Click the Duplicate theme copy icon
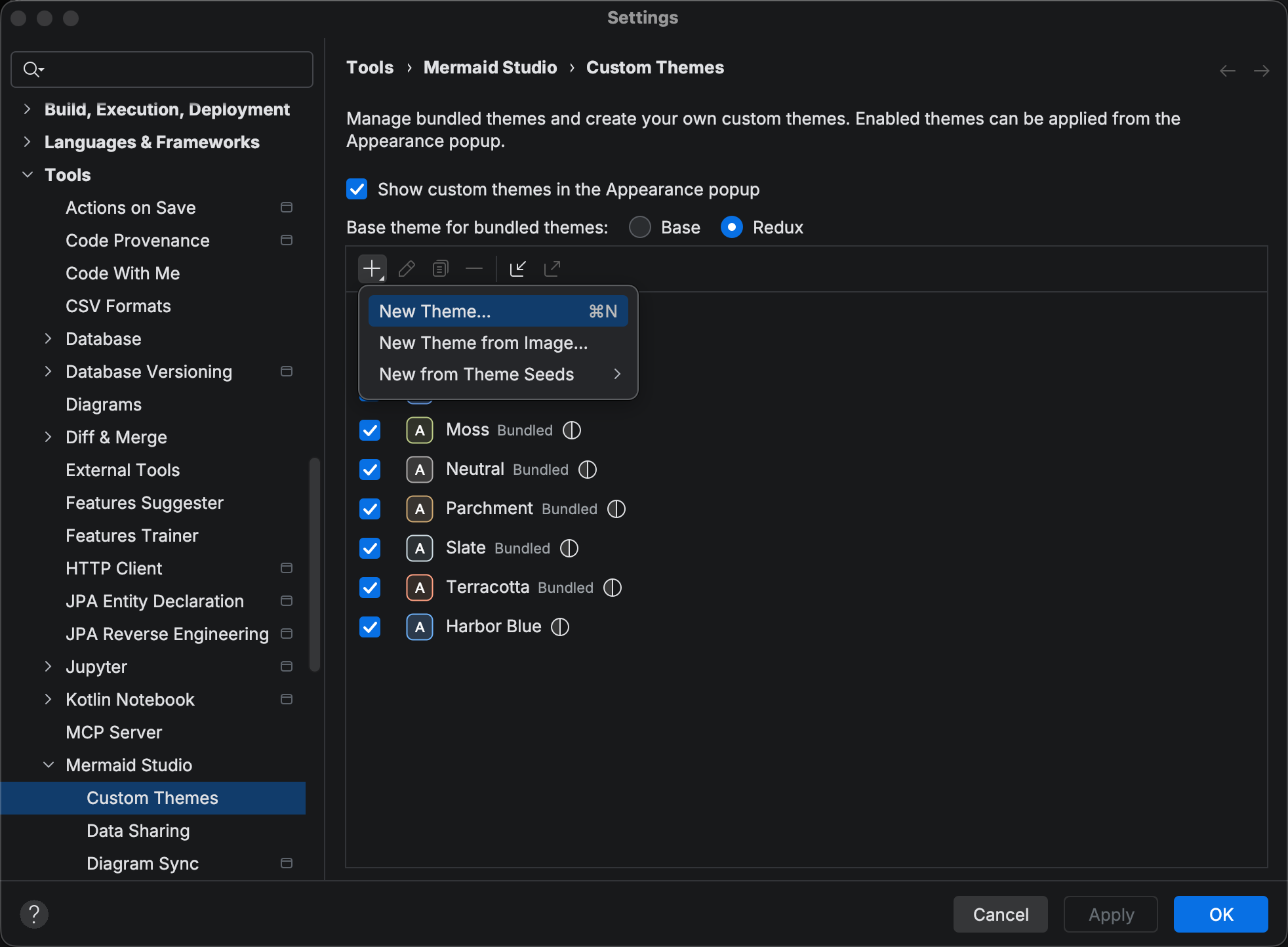This screenshot has width=1288, height=947. 441,268
